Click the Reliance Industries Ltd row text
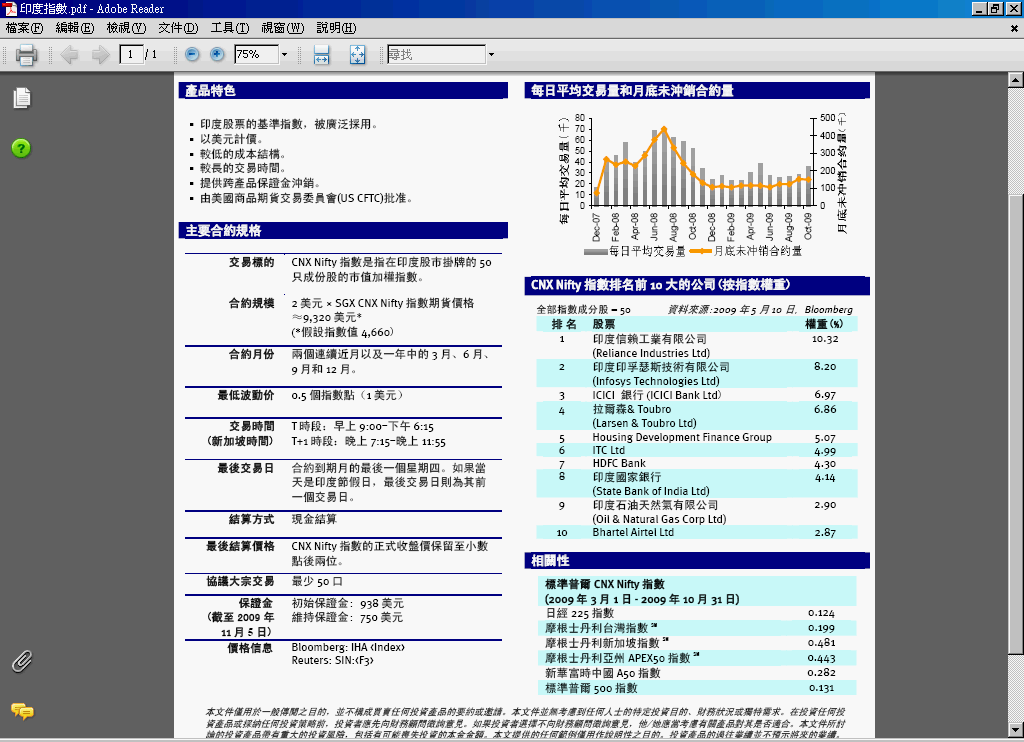Viewport: 1024px width, 742px height. pyautogui.click(x=651, y=353)
